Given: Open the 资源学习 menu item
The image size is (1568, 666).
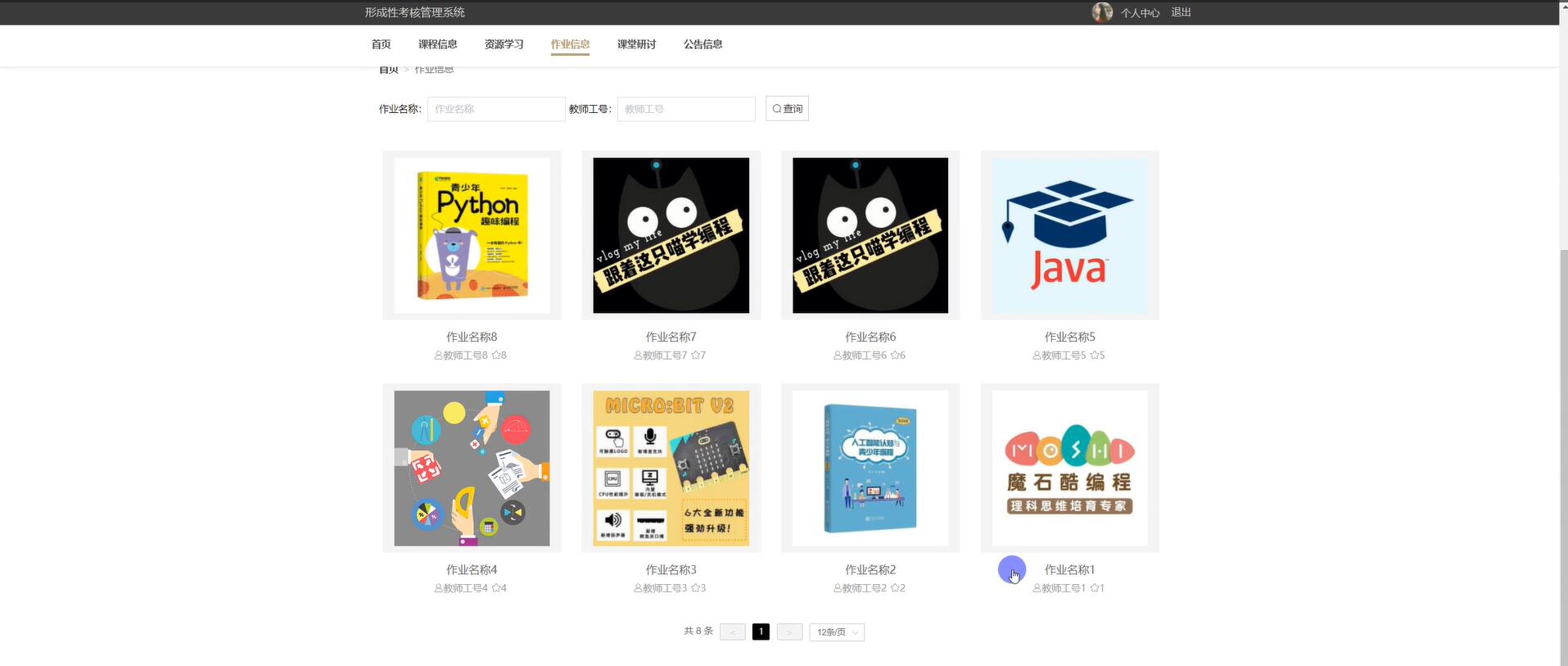Looking at the screenshot, I should click(x=504, y=44).
